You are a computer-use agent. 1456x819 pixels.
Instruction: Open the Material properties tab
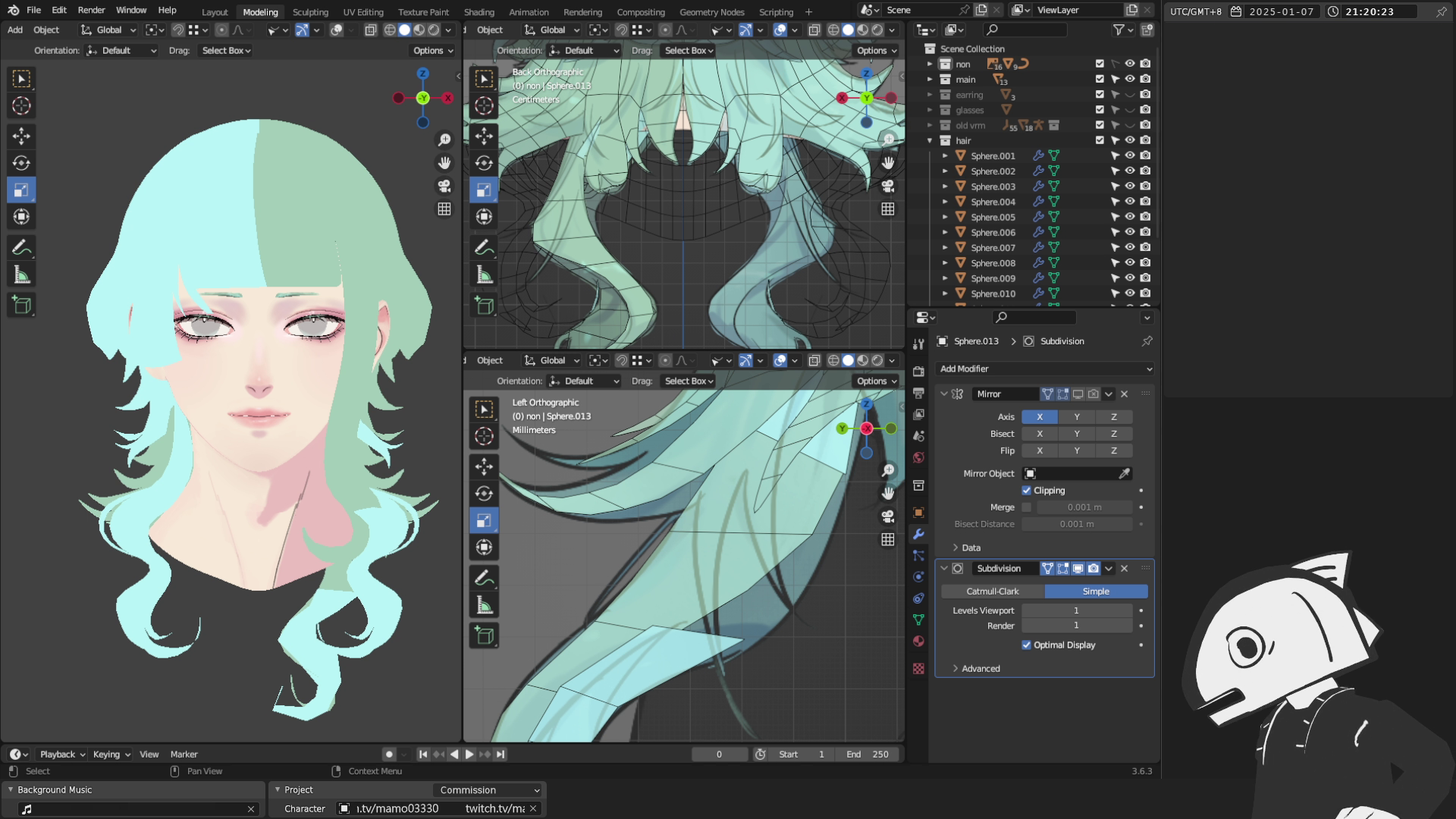point(918,641)
